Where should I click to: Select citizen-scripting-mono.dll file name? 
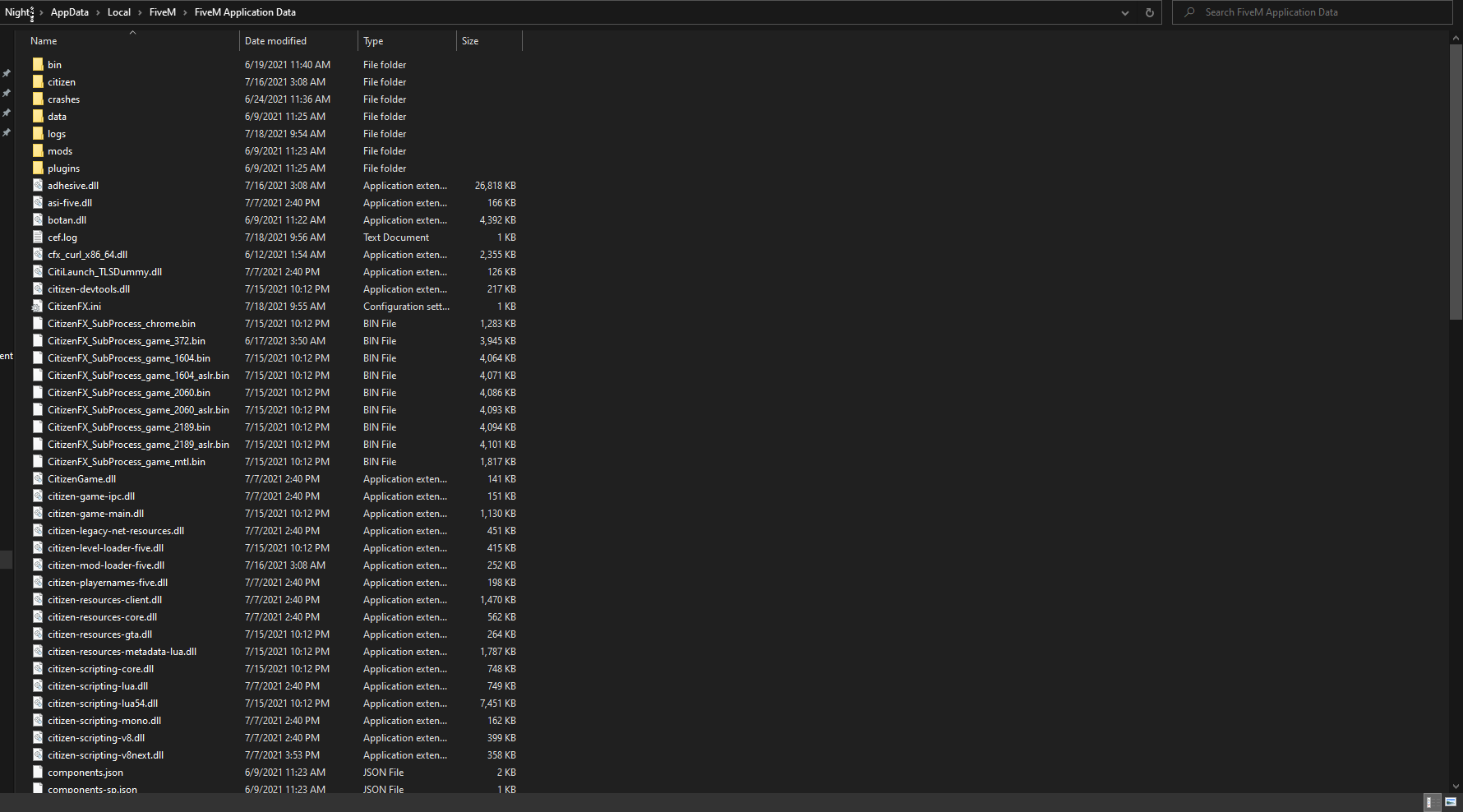tap(104, 721)
